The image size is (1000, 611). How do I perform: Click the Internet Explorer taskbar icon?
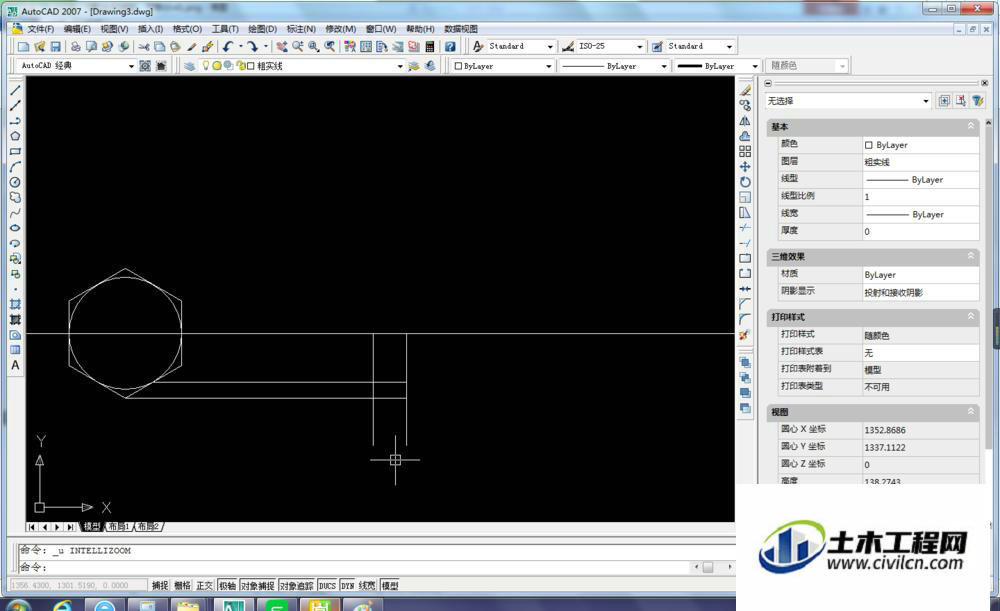point(62,605)
